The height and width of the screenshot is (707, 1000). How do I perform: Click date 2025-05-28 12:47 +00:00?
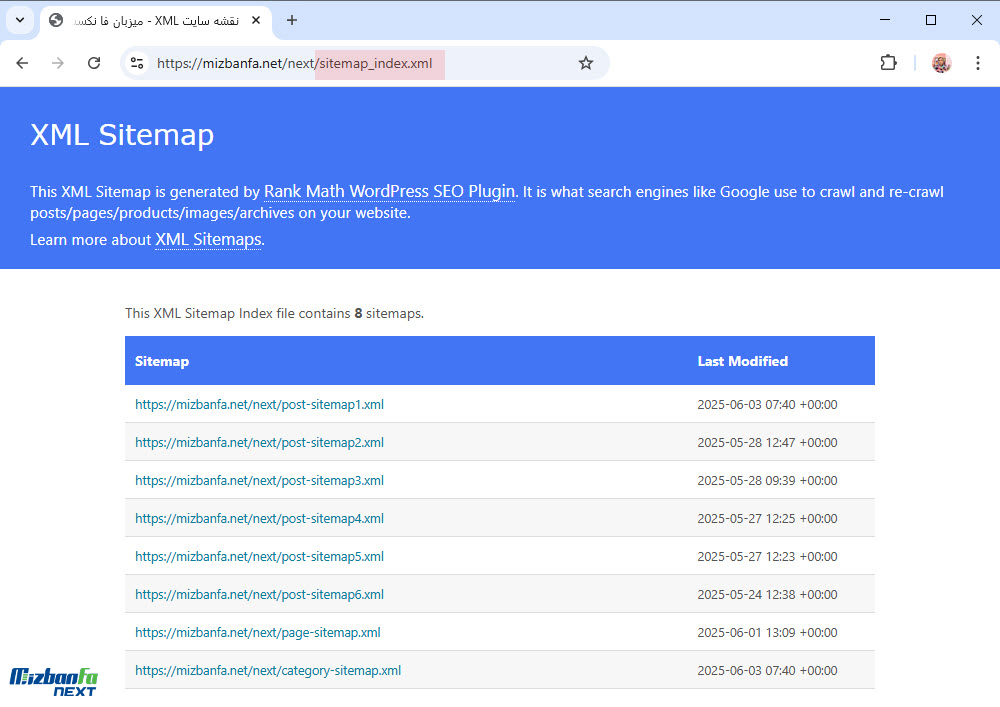(767, 442)
